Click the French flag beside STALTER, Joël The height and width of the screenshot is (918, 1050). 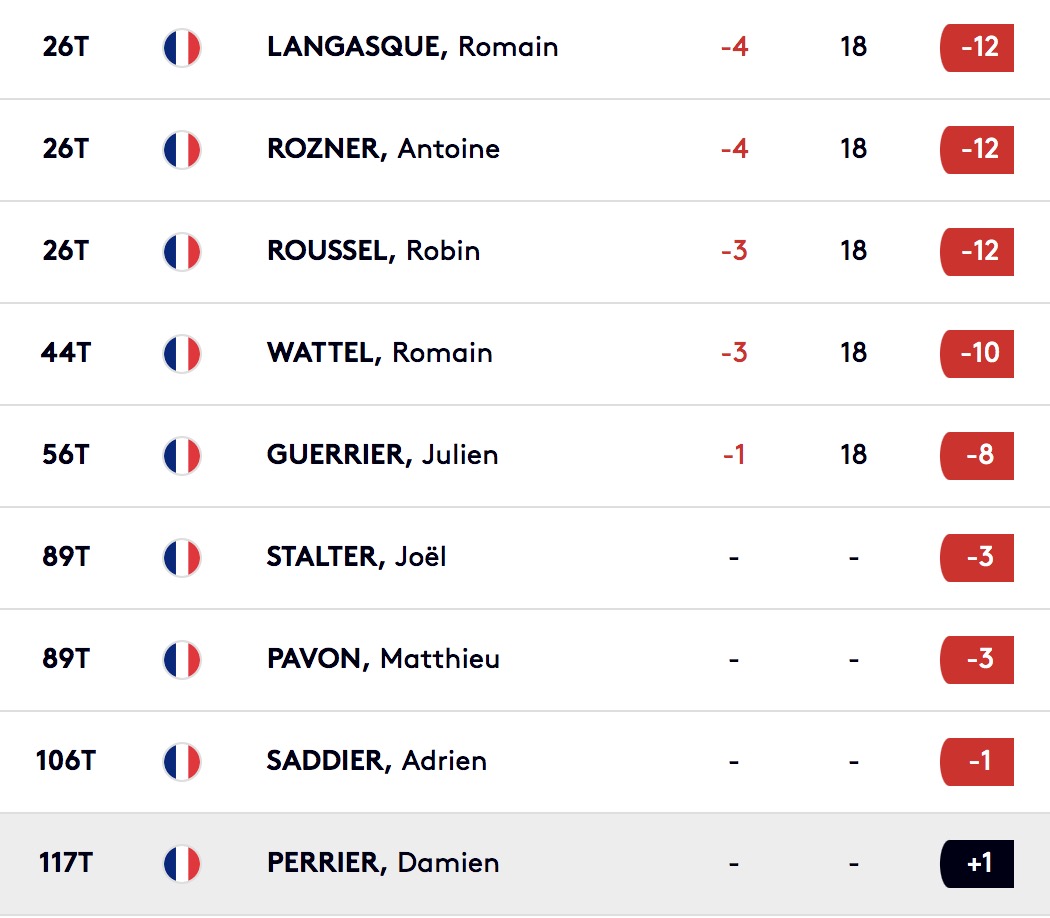tap(182, 558)
